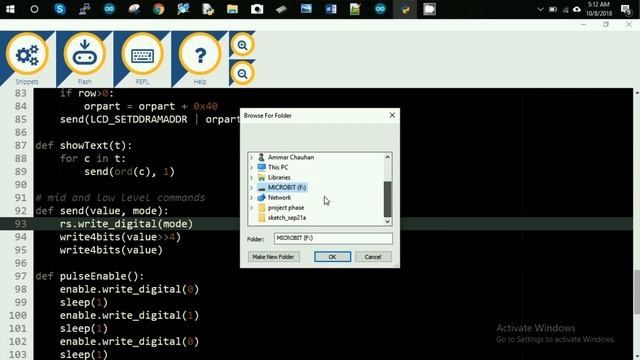The width and height of the screenshot is (640, 360).
Task: Place cursor on 'send(ord(c), 1)' line
Action: point(129,171)
